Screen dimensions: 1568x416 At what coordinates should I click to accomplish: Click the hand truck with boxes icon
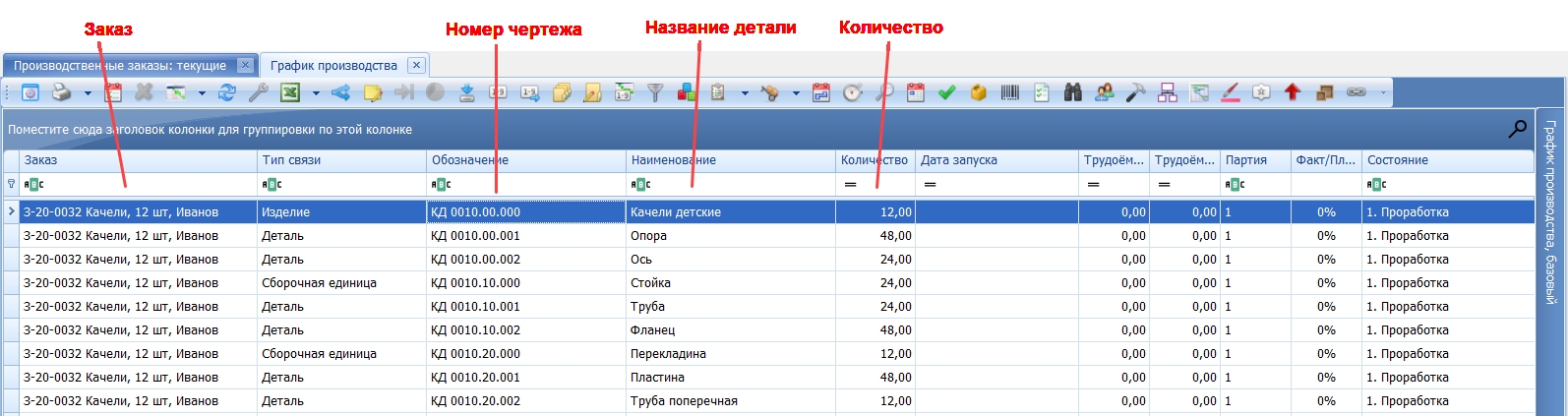coord(770,92)
